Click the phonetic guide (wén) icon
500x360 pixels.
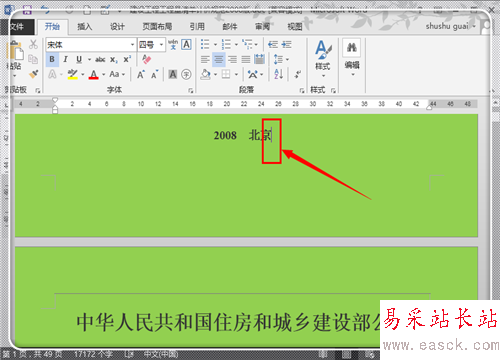[173, 44]
